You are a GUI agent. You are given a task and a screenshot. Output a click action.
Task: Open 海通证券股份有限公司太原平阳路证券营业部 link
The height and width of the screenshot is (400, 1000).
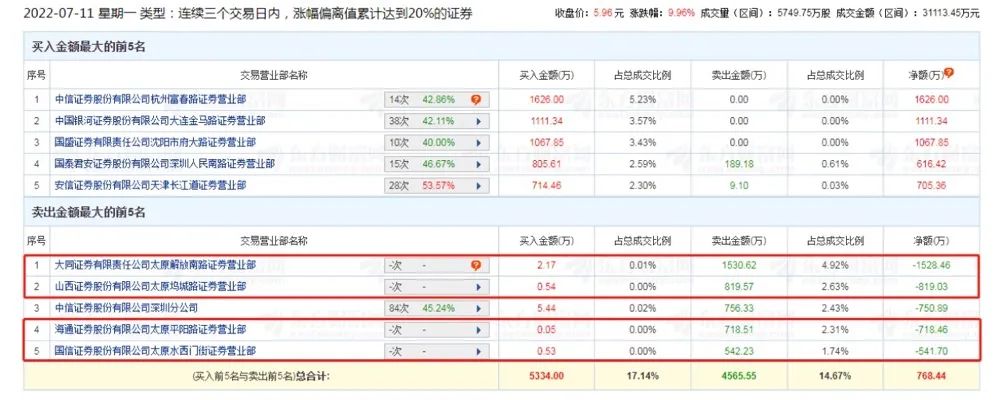[151, 330]
